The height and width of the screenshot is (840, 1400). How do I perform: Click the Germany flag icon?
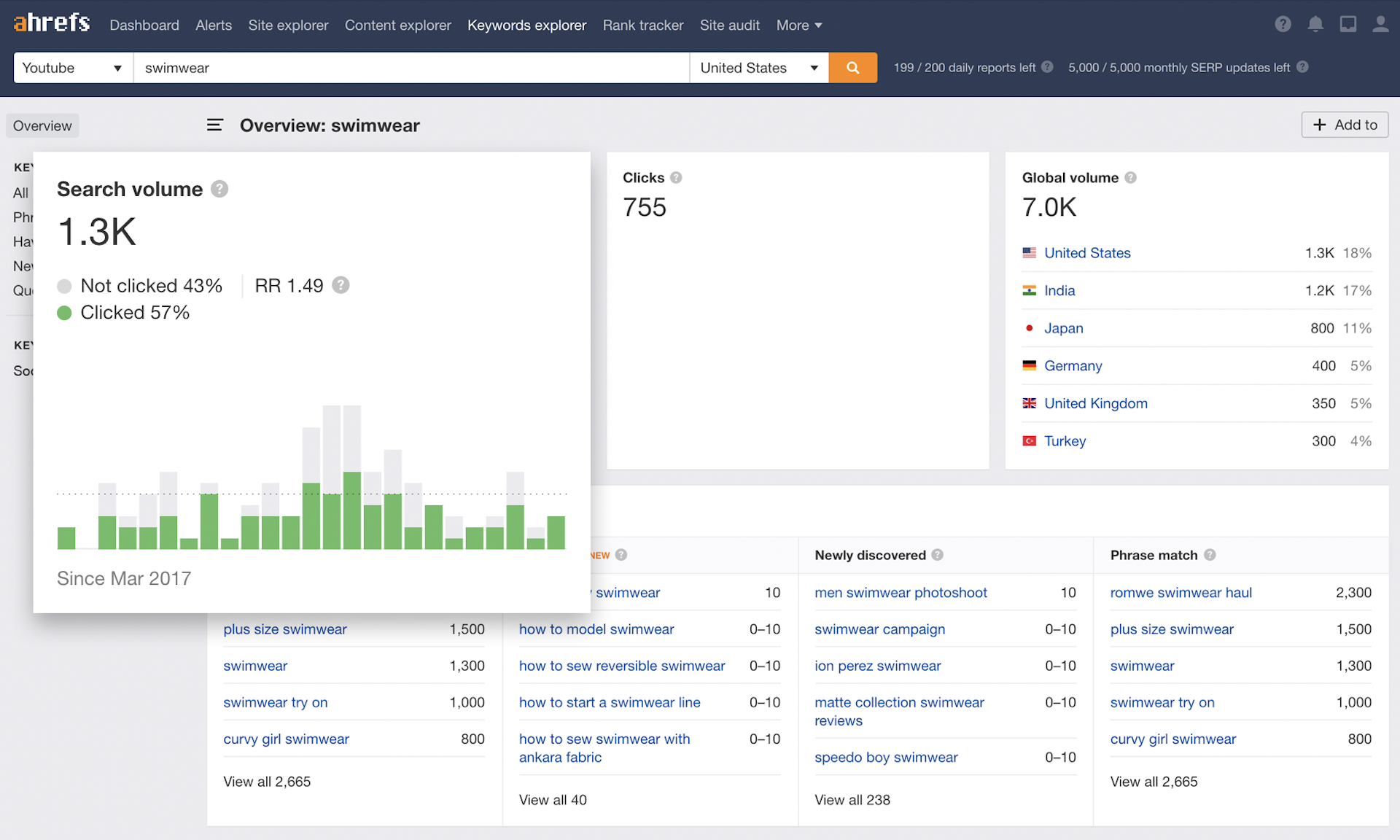1029,365
